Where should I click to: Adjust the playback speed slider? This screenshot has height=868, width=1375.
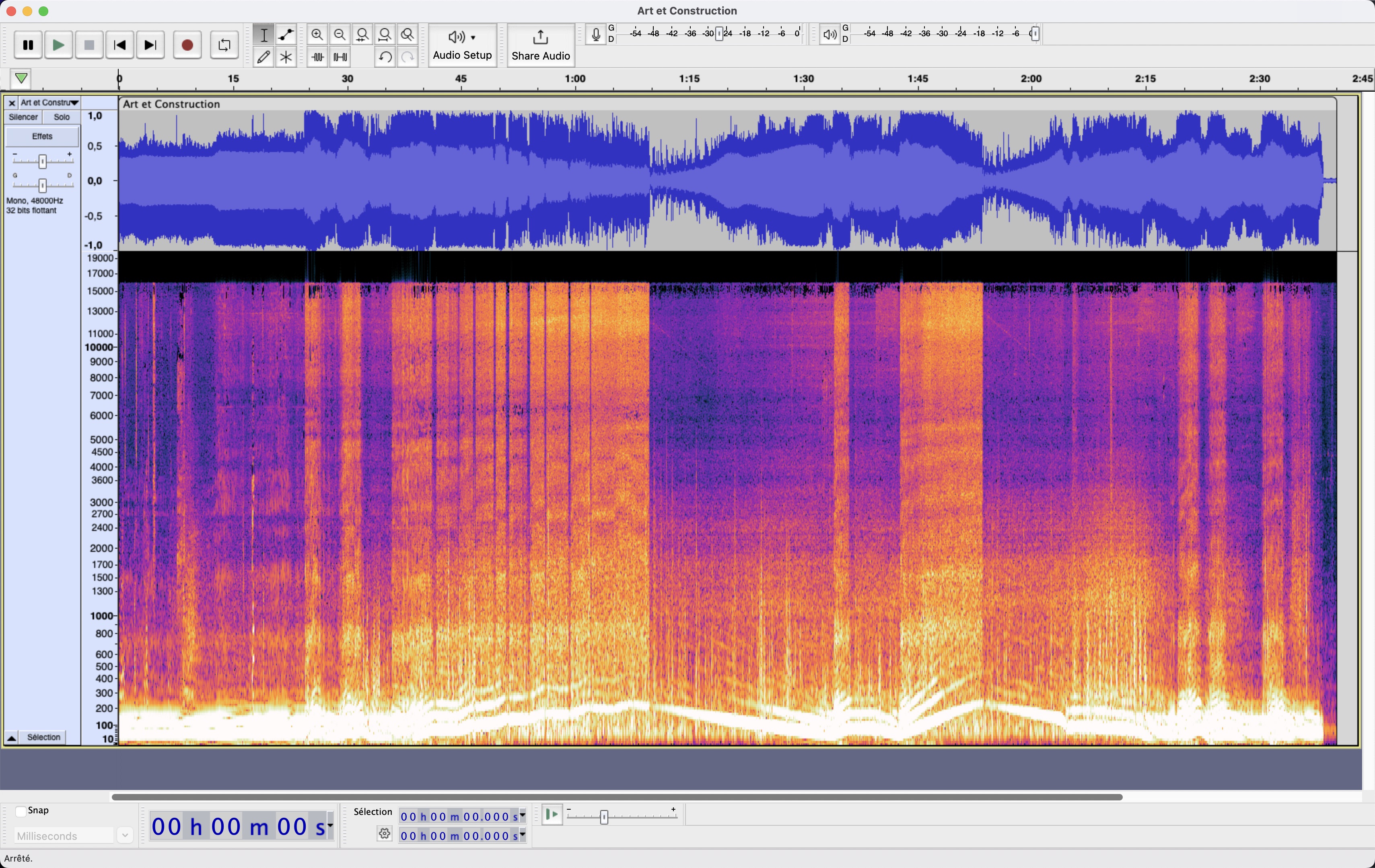tap(604, 817)
